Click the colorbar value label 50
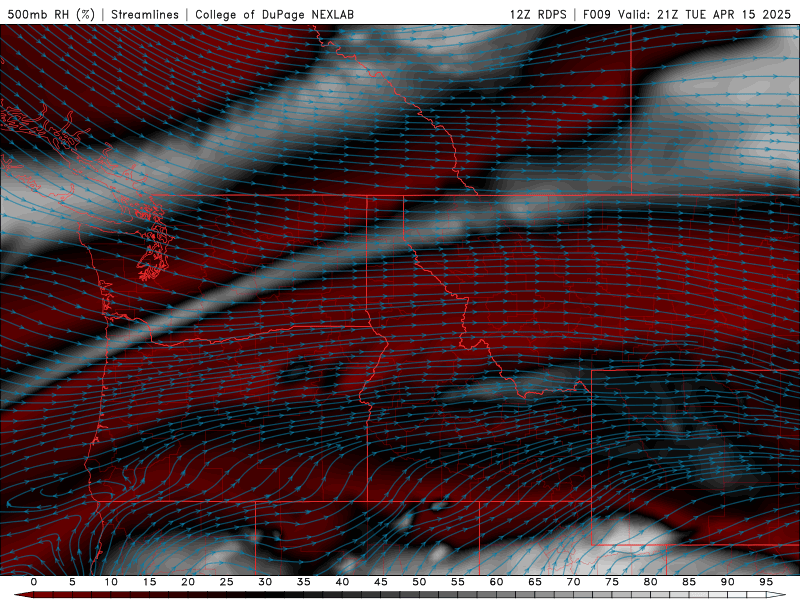 [x=419, y=582]
